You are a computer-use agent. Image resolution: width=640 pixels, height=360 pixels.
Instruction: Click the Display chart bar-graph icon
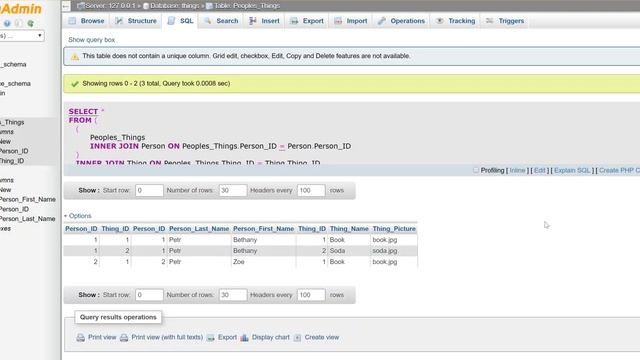(244, 338)
